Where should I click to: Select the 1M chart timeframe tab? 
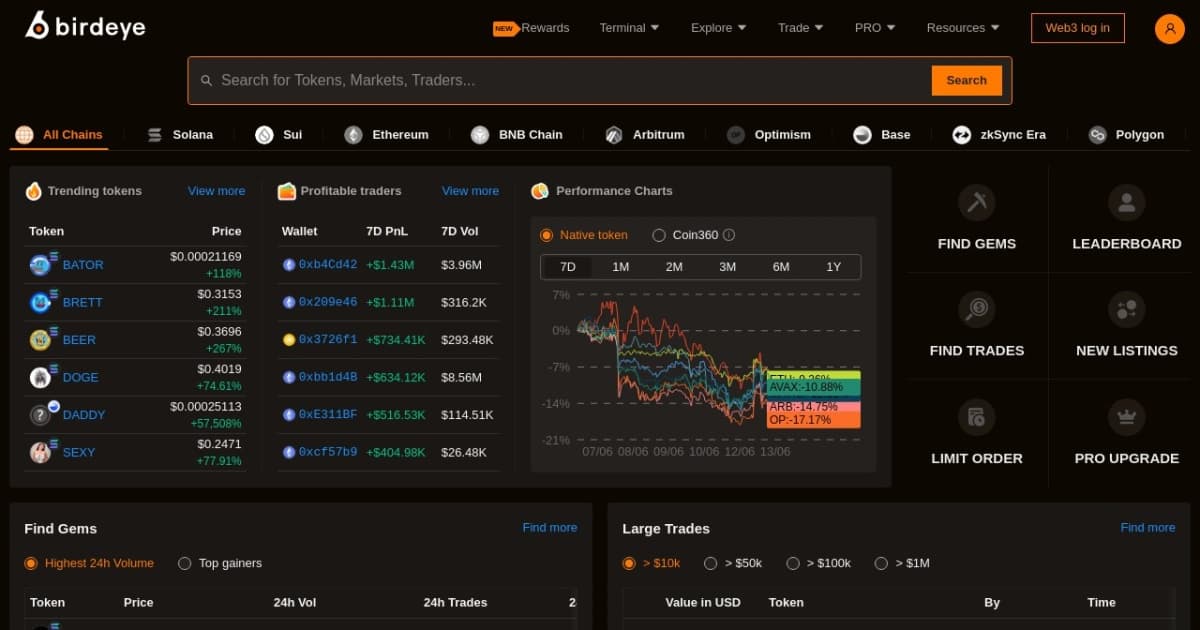[x=620, y=267]
